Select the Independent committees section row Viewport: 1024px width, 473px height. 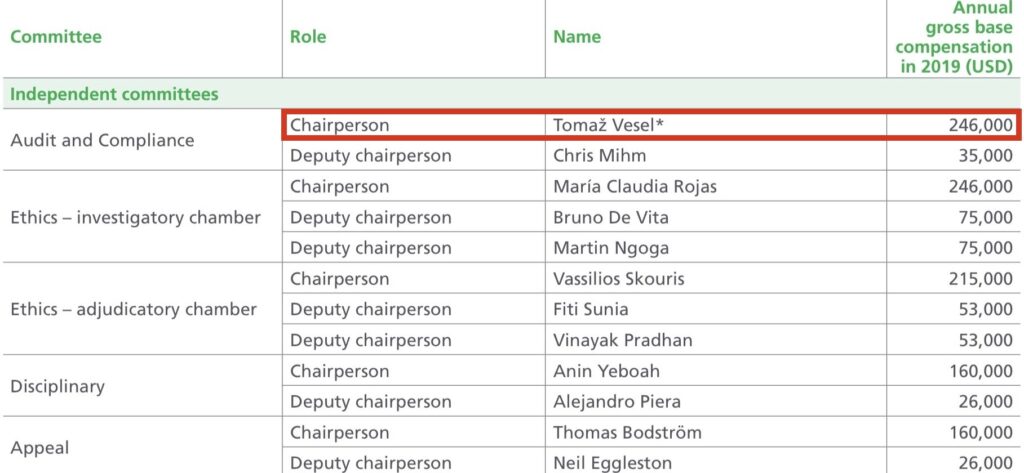[x=512, y=93]
